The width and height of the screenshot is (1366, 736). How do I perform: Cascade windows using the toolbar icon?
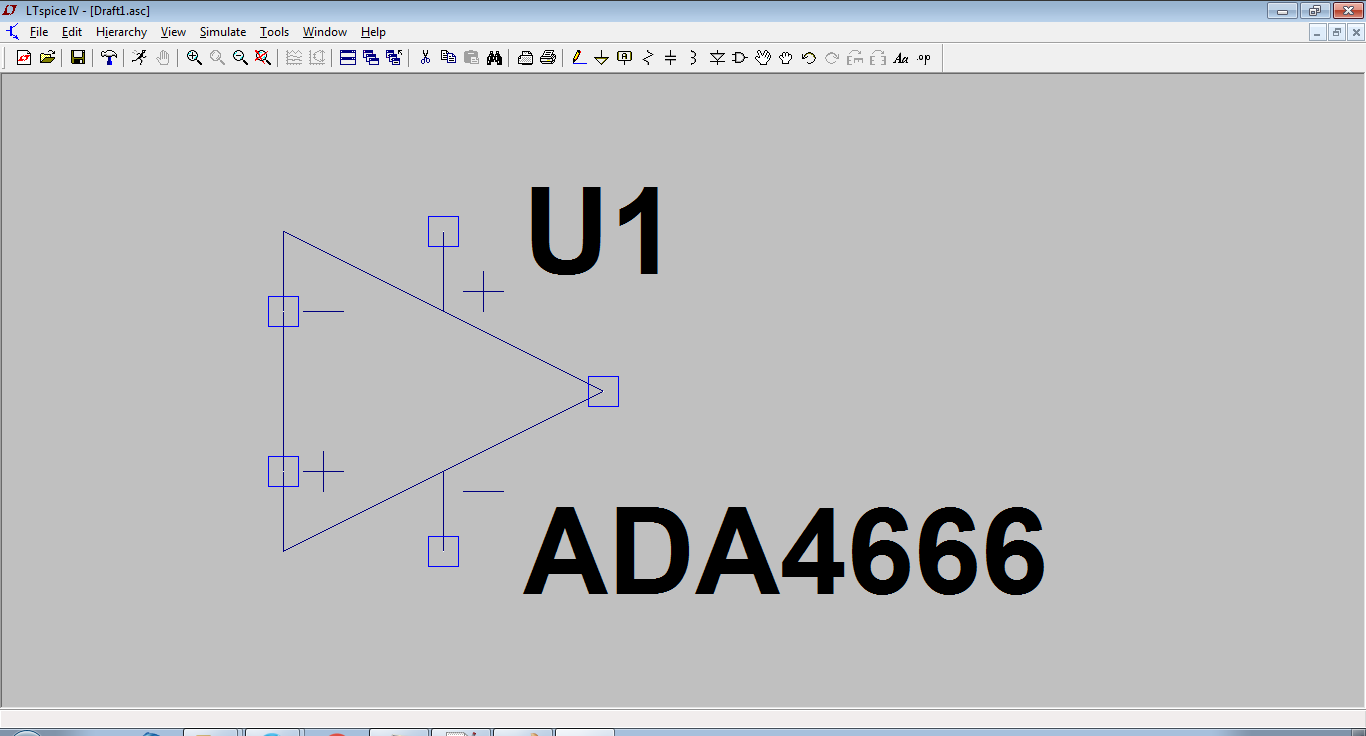pos(371,58)
